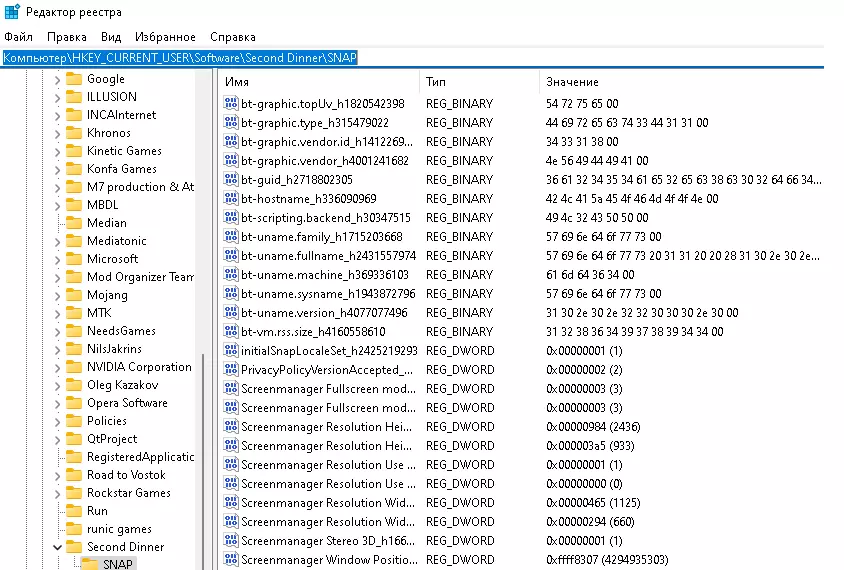The height and width of the screenshot is (570, 844).
Task: Click icon for bt-uname.version_h4077077496
Action: [x=231, y=313]
